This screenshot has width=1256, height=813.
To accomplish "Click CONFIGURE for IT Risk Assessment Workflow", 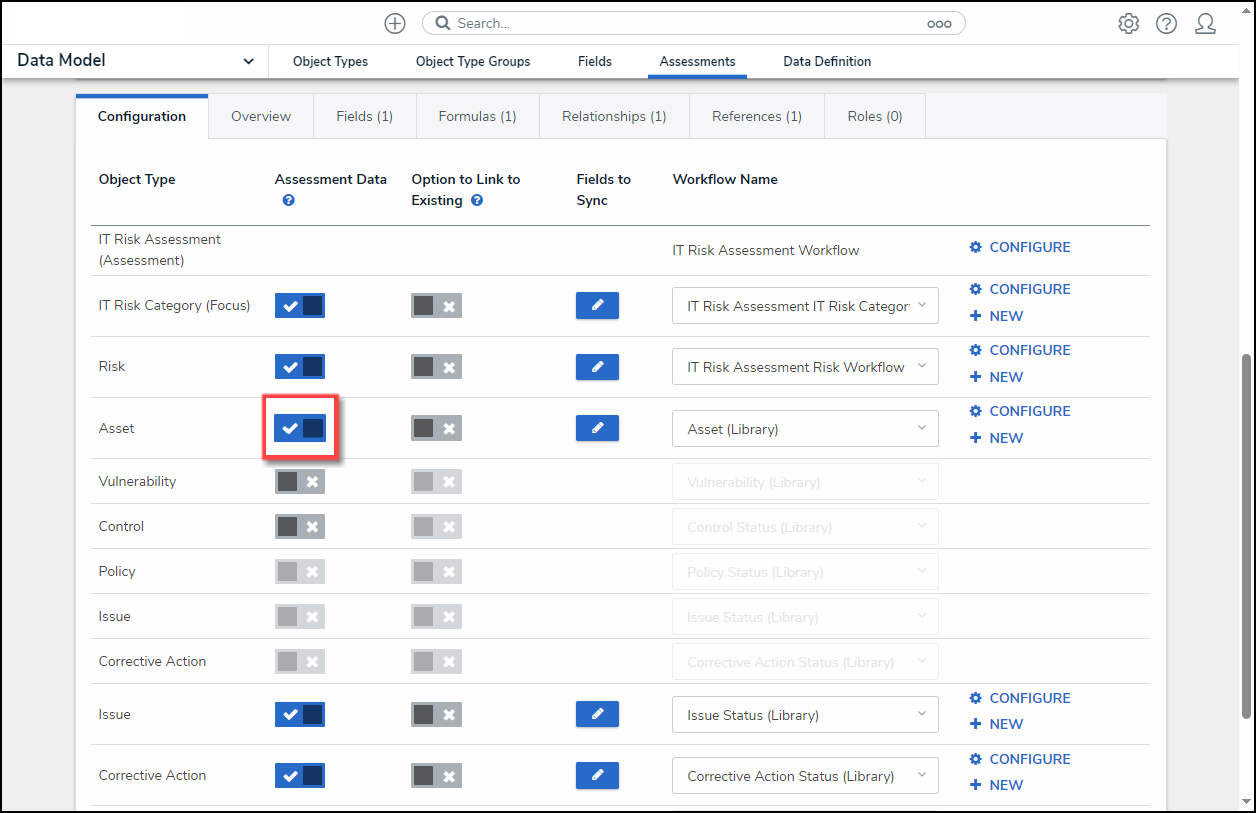I will [x=1020, y=247].
